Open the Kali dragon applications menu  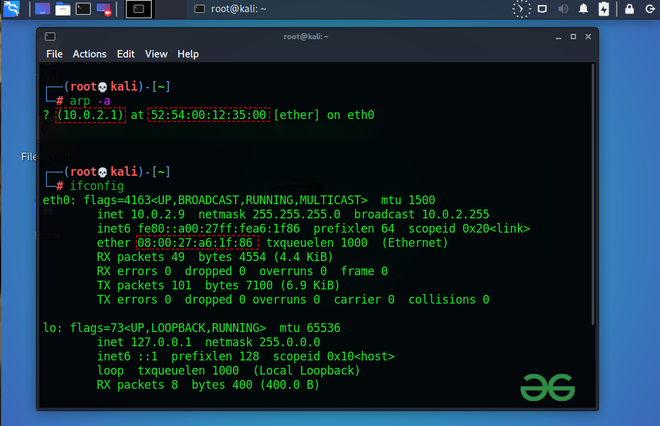(x=12, y=9)
